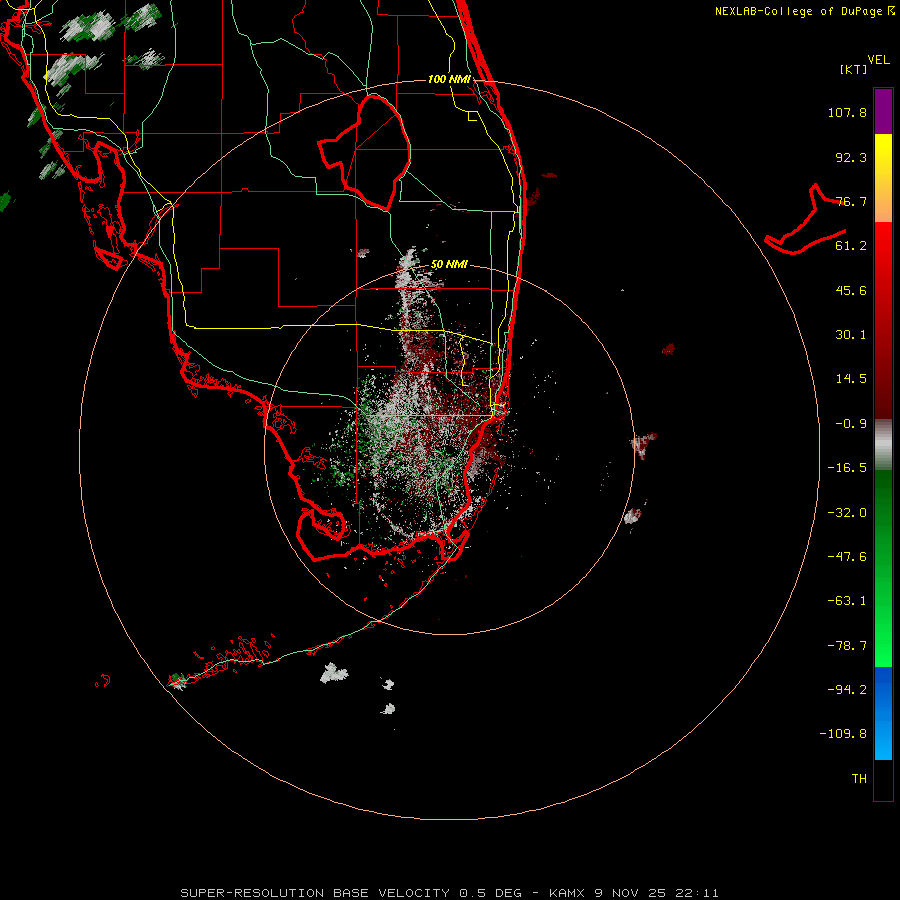Click the [KT] units label

click(x=854, y=69)
